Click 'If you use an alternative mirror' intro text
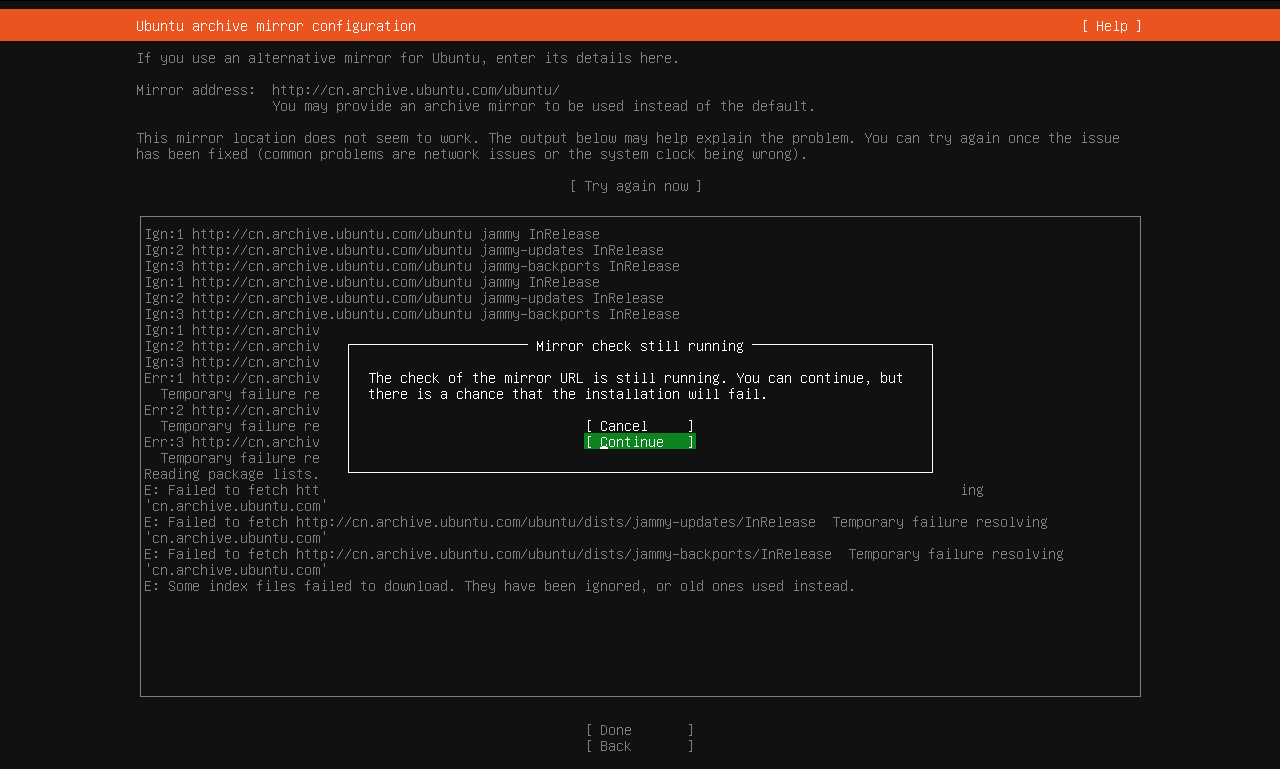 408,58
